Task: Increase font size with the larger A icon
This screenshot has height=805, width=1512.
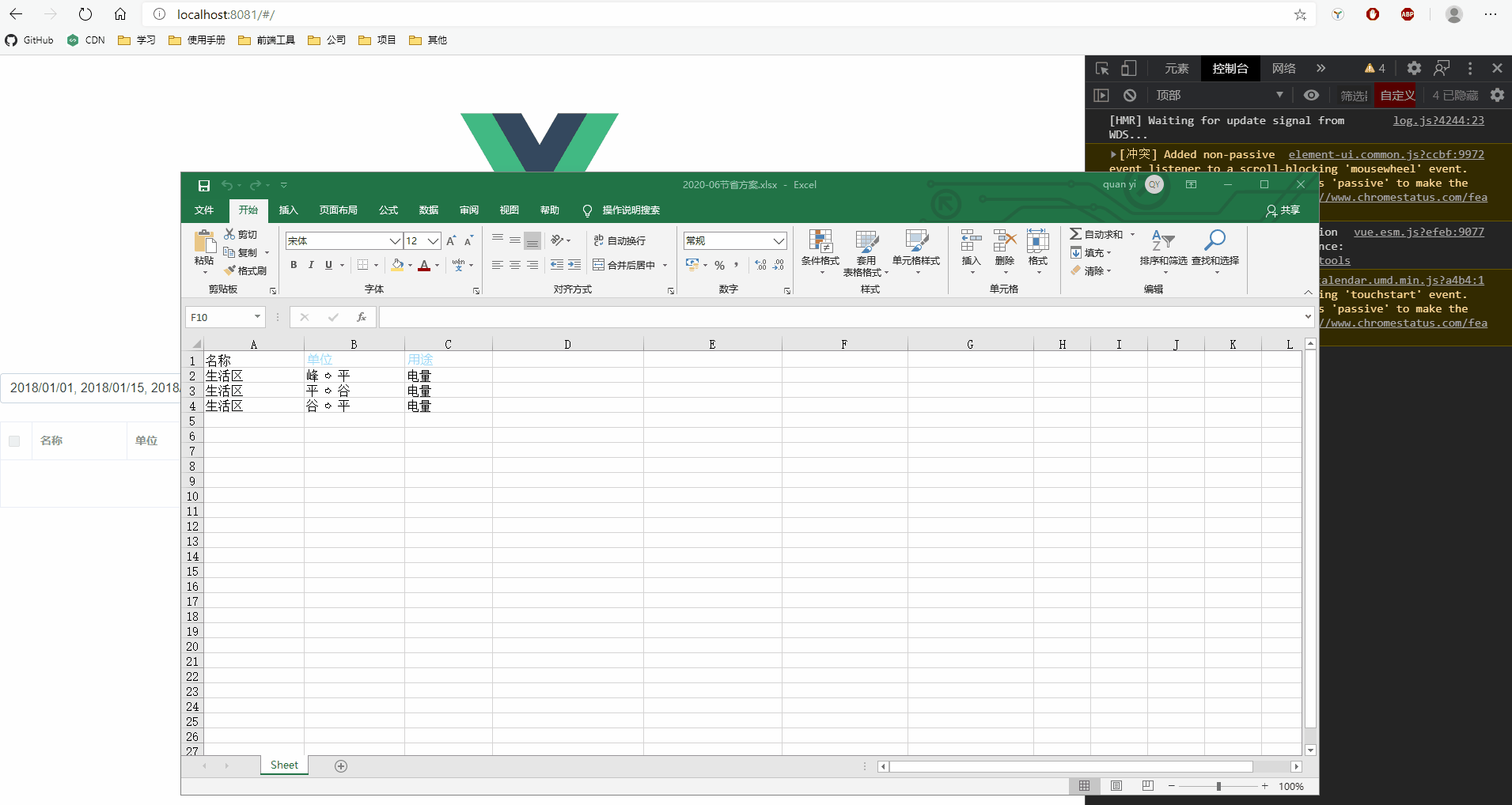Action: (x=451, y=240)
